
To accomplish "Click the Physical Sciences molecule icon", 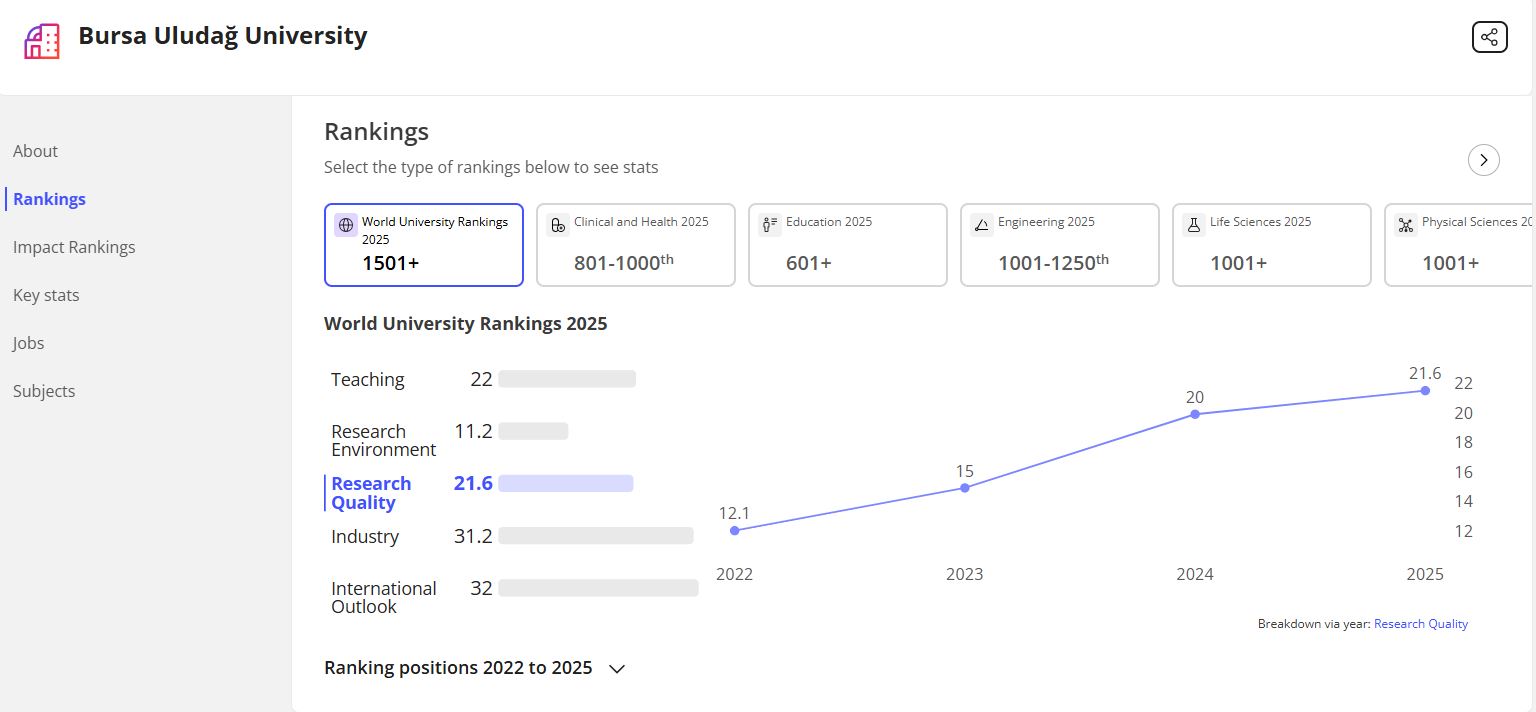I will (1406, 225).
